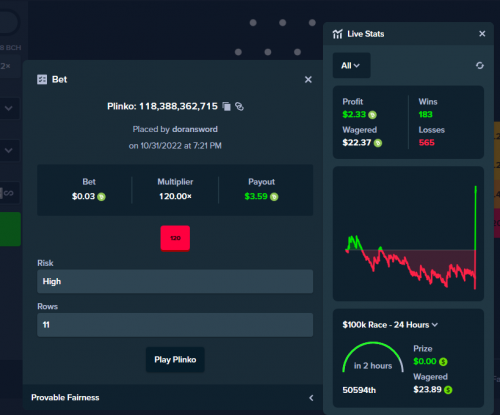Image resolution: width=500 pixels, height=415 pixels.
Task: Click the Live Stats chart icon
Action: (337, 34)
